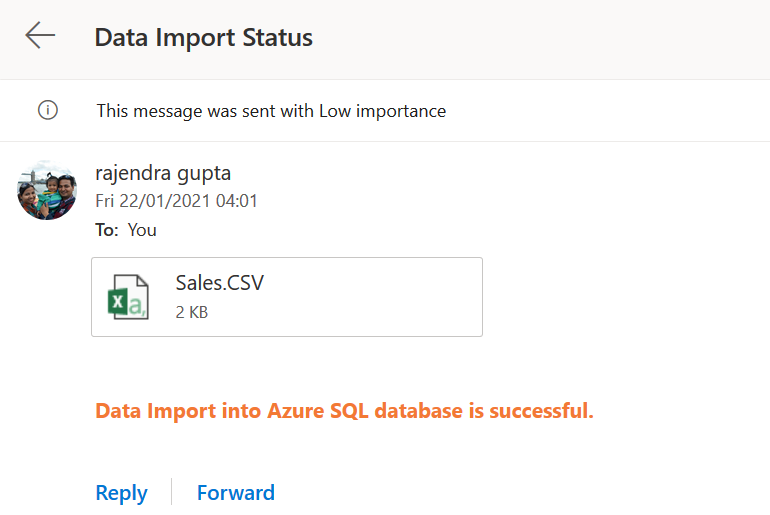Click the "To:" label

click(107, 230)
